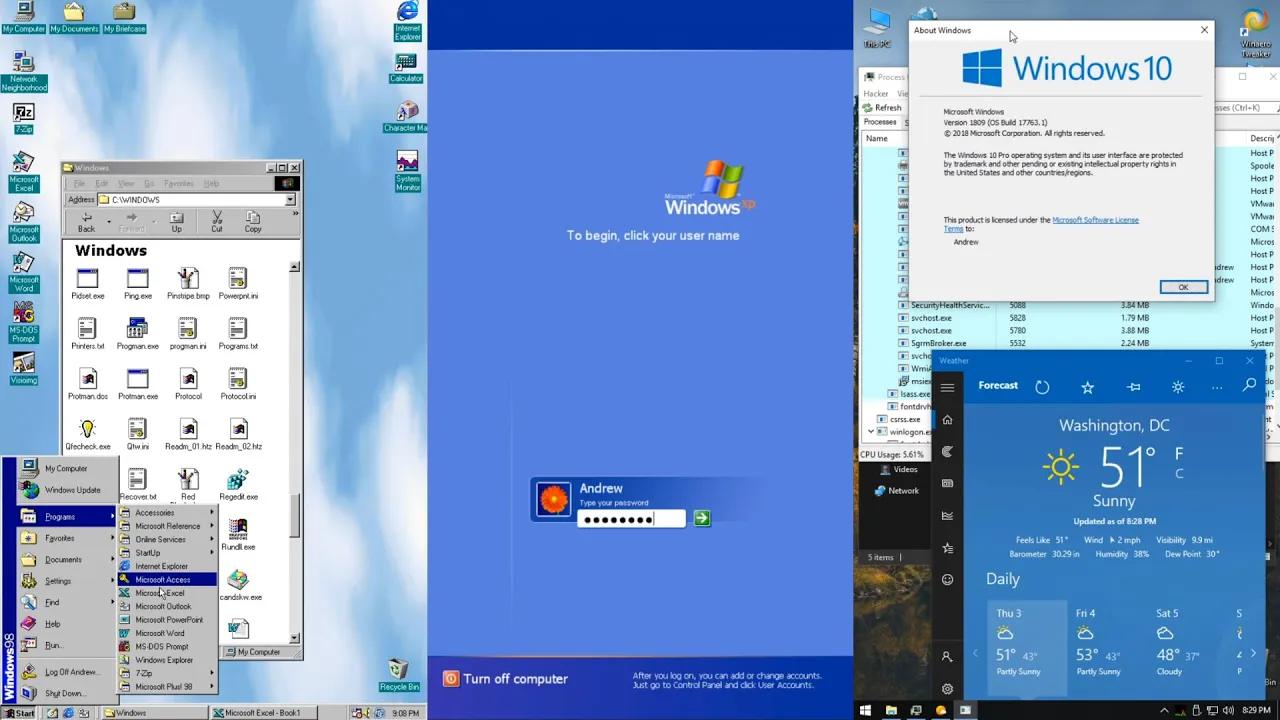Click OK in the About Windows dialog

pos(1183,288)
